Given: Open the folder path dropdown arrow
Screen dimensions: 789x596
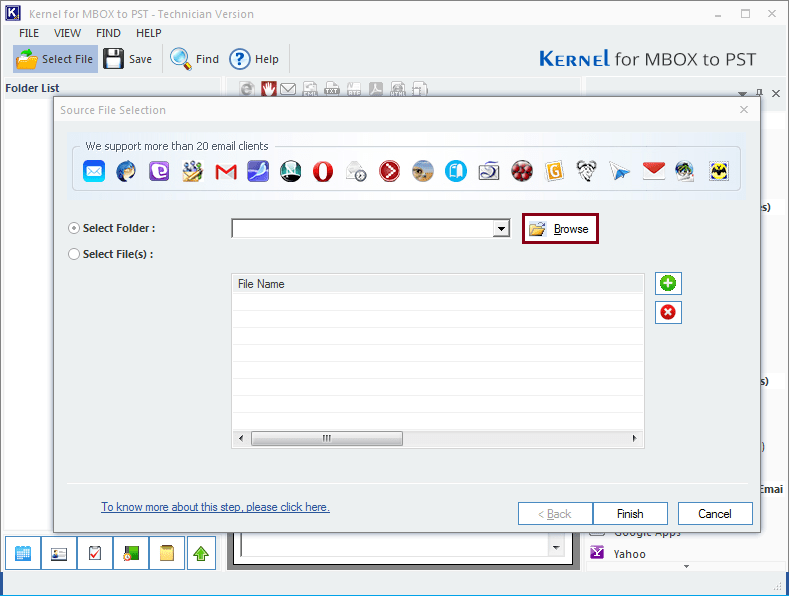Looking at the screenshot, I should click(501, 229).
